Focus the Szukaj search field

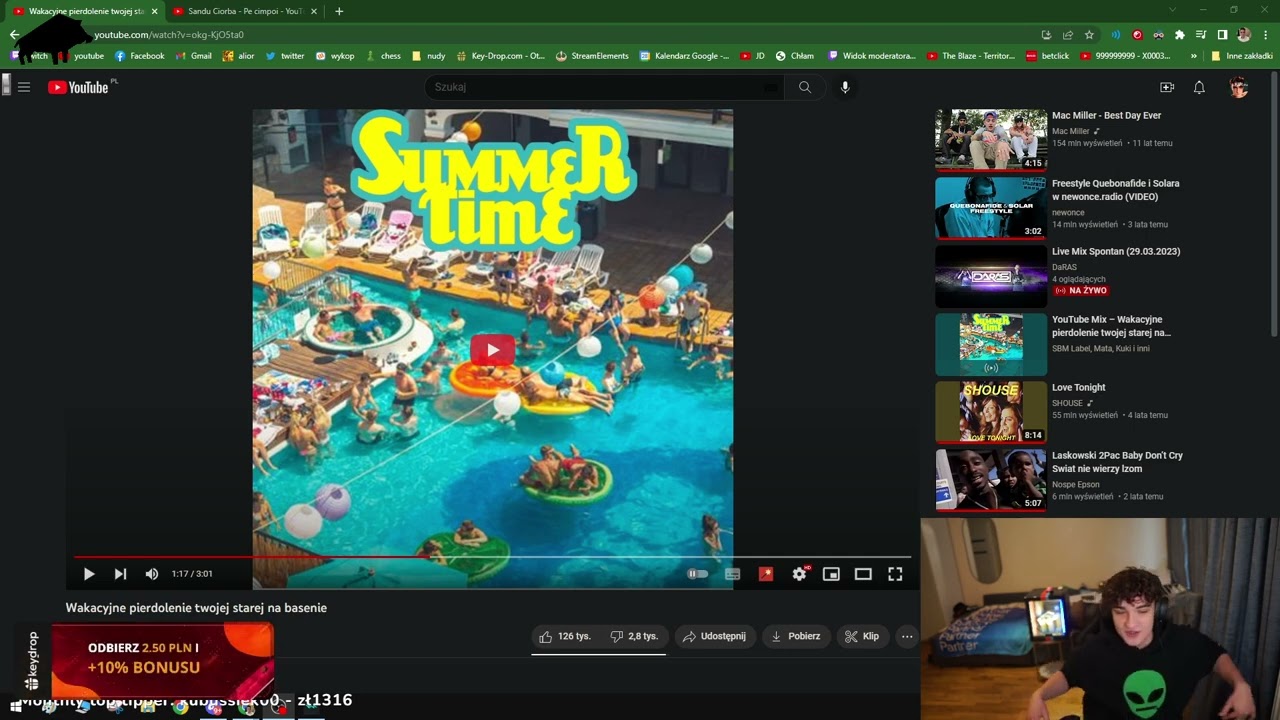point(605,87)
